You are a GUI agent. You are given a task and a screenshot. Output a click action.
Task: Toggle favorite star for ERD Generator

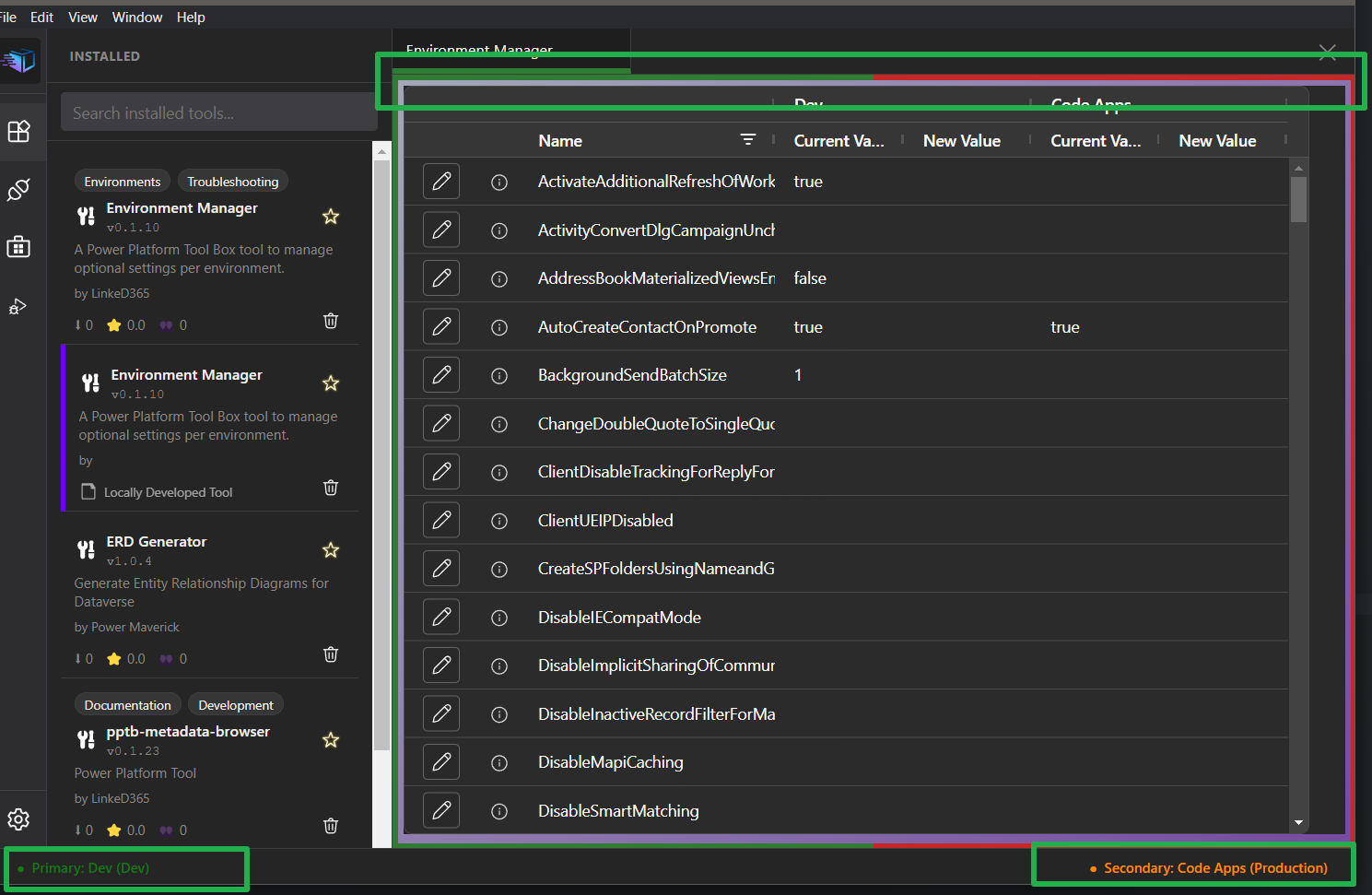pos(331,550)
